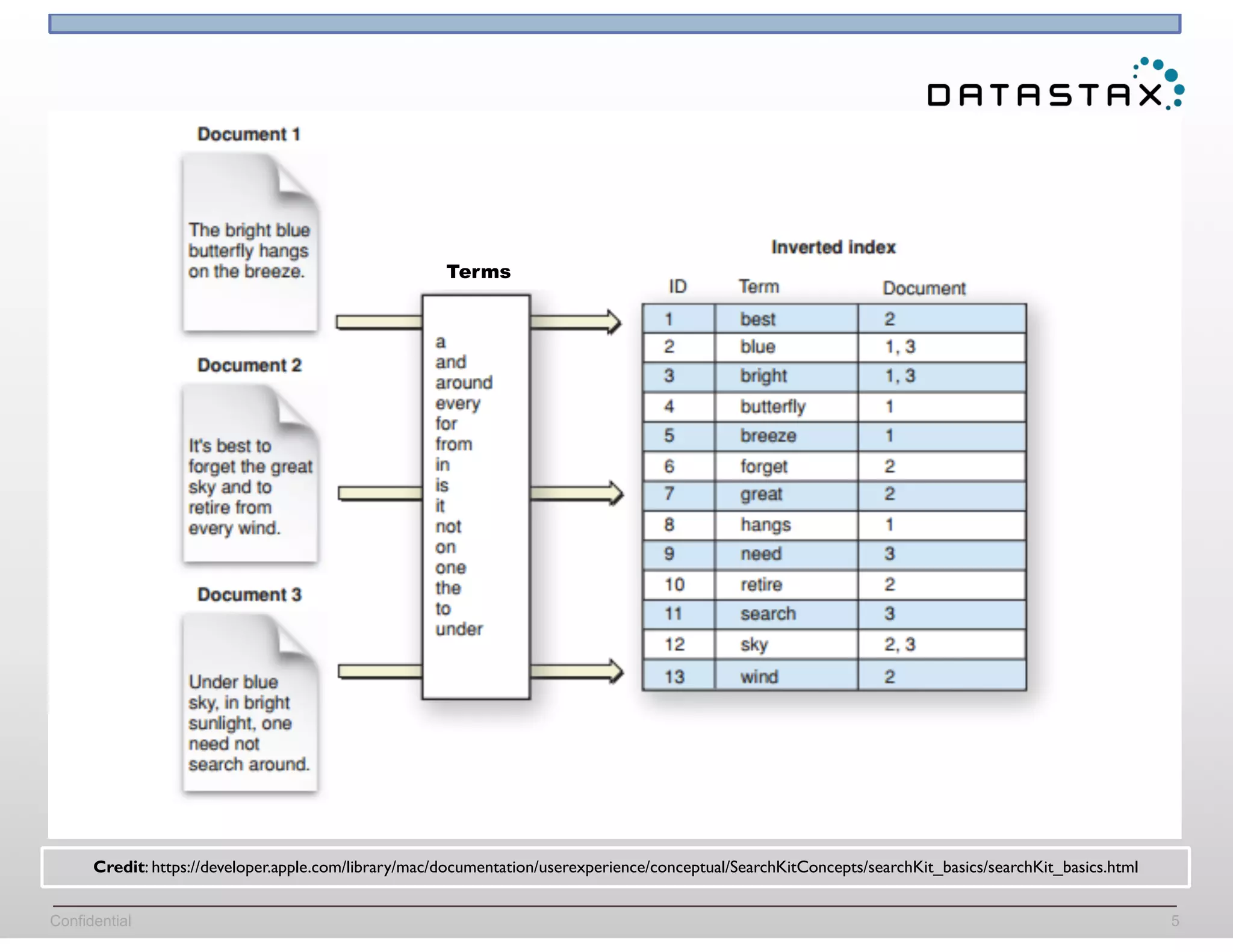Click the 'Terms' heading above the stopword box

pyautogui.click(x=478, y=272)
